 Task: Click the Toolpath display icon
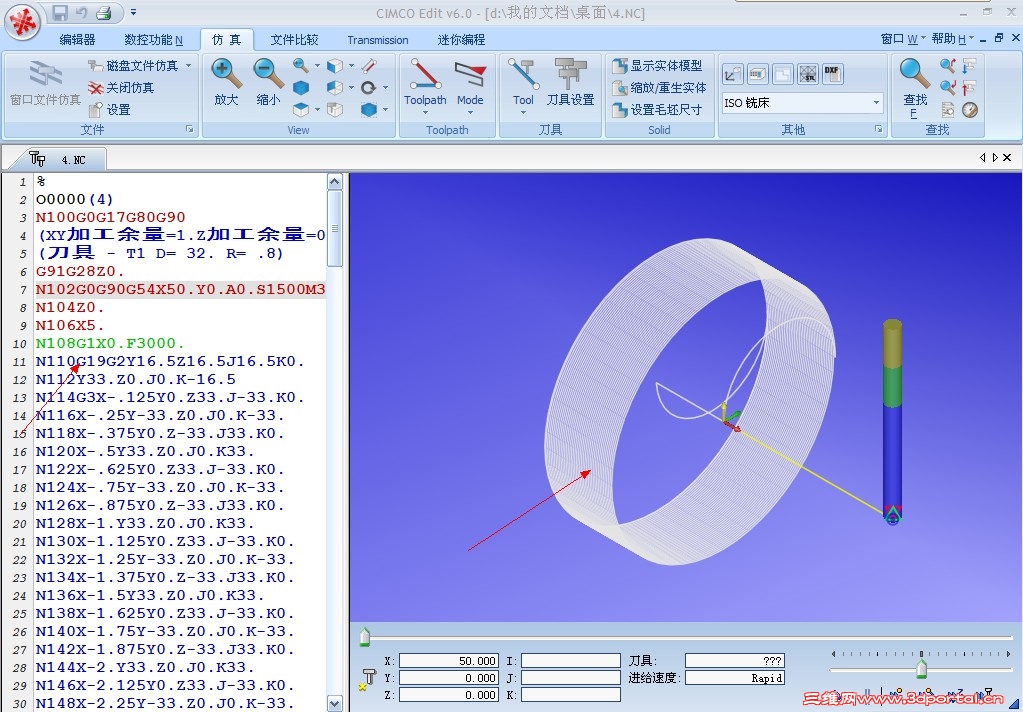click(425, 74)
